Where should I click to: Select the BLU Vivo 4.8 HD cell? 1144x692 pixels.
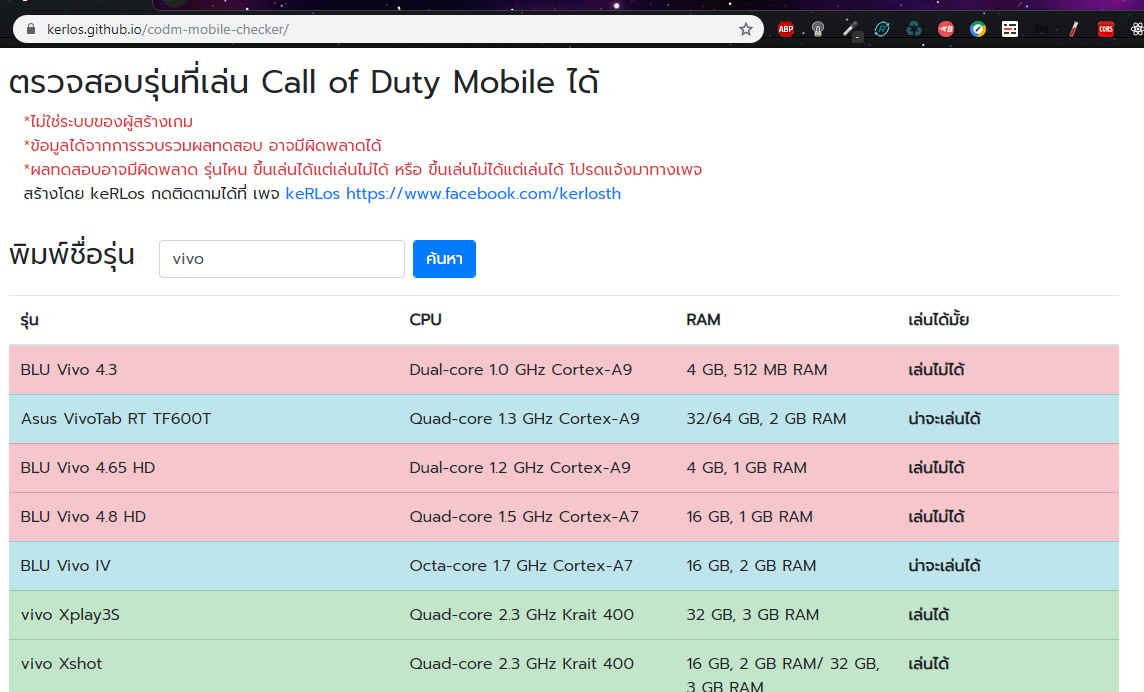tap(83, 516)
